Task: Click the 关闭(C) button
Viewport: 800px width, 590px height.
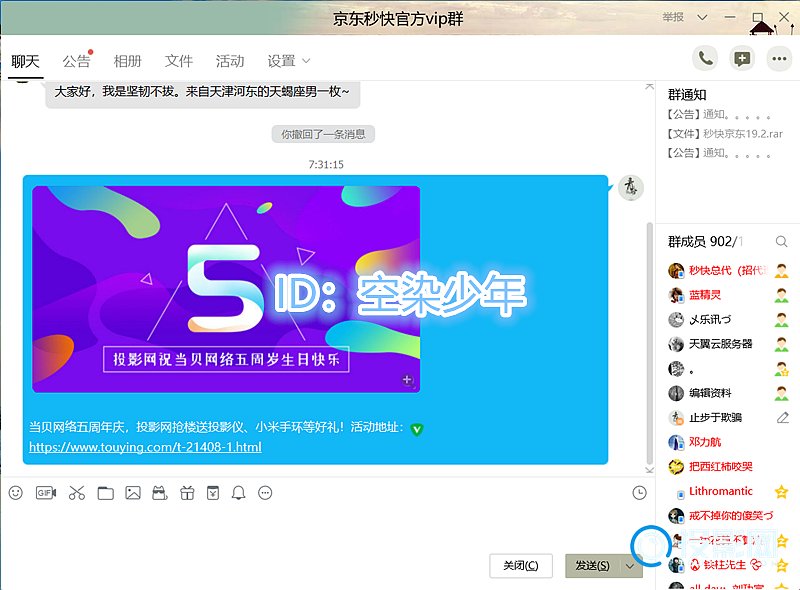Action: tap(521, 566)
